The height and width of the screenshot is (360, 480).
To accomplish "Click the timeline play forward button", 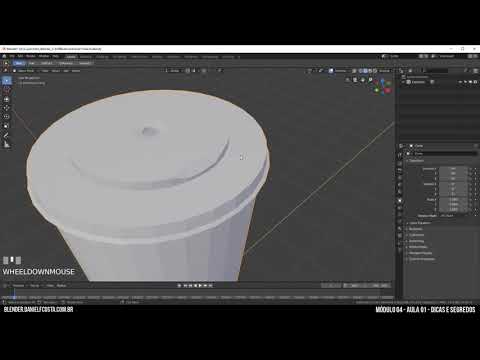I will (x=200, y=286).
